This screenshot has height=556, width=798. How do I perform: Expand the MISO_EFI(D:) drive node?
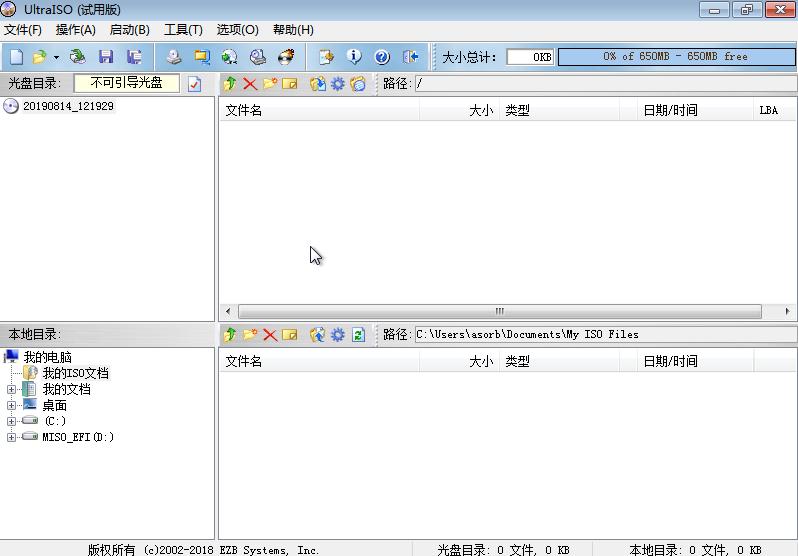[x=11, y=437]
